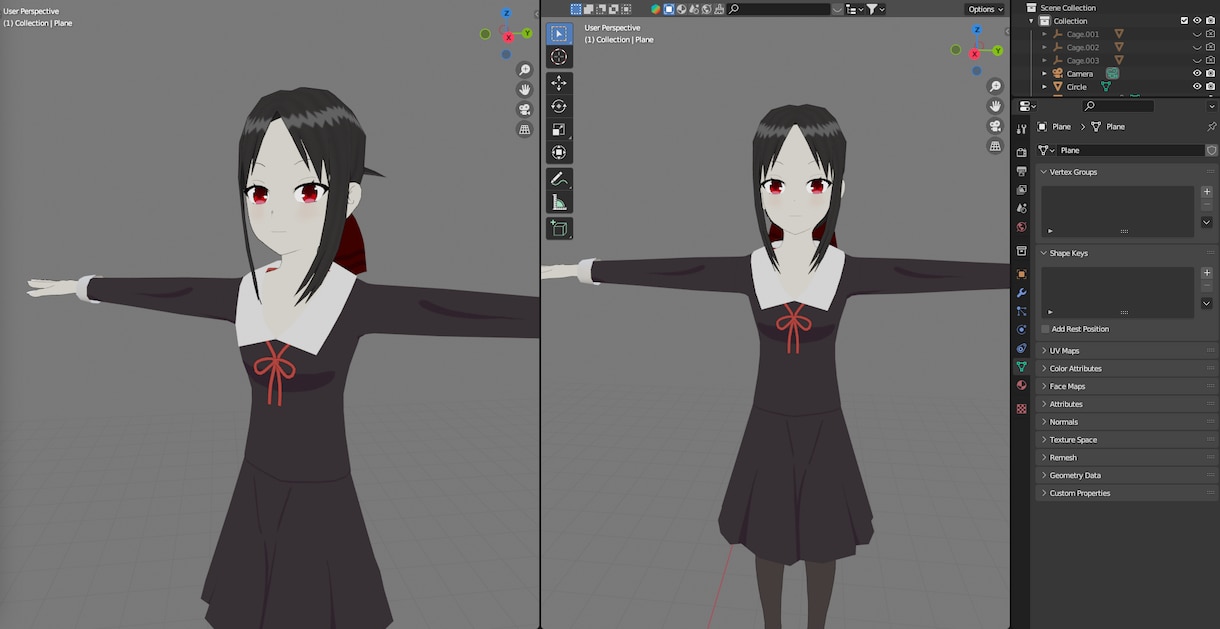
Task: Collapse Collection in outliner
Action: tap(1032, 21)
